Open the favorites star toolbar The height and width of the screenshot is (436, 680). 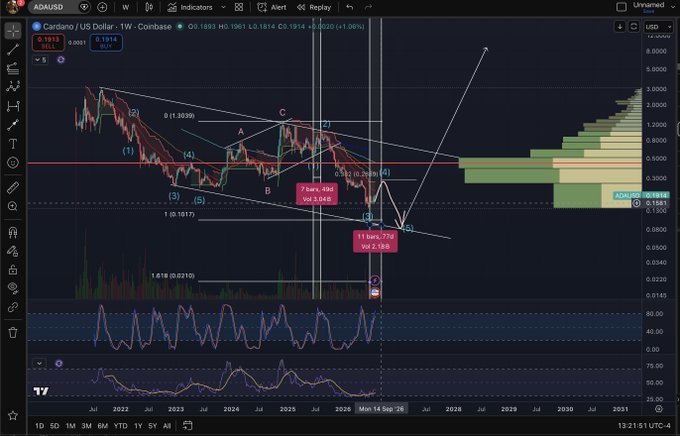[13, 415]
